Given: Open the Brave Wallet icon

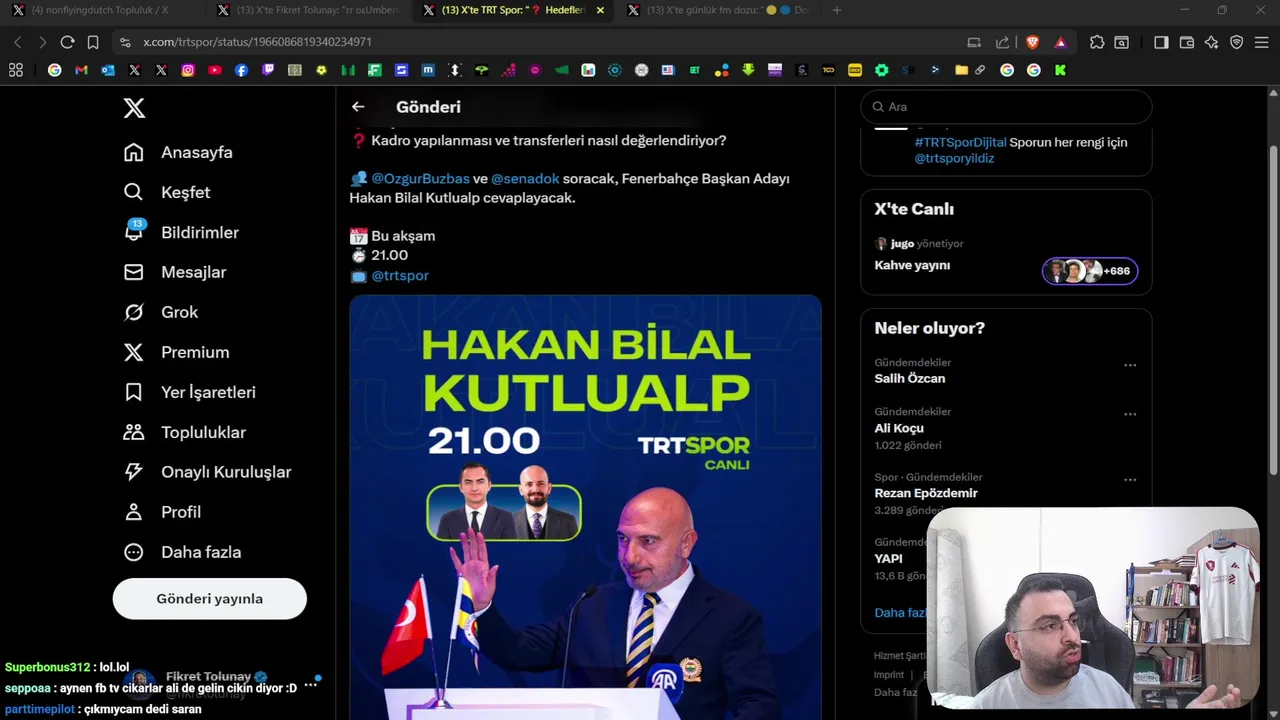Looking at the screenshot, I should point(1187,42).
